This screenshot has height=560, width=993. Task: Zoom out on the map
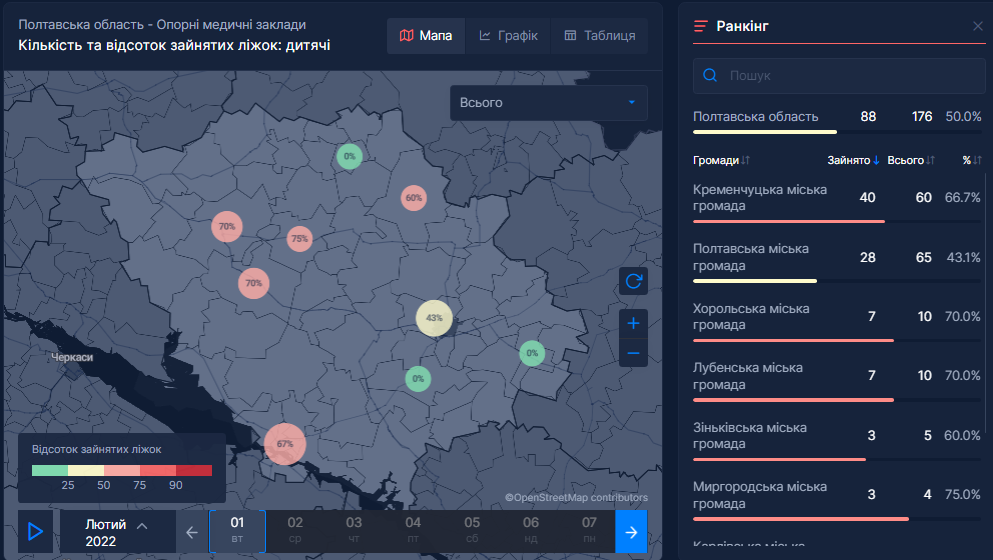pyautogui.click(x=633, y=353)
